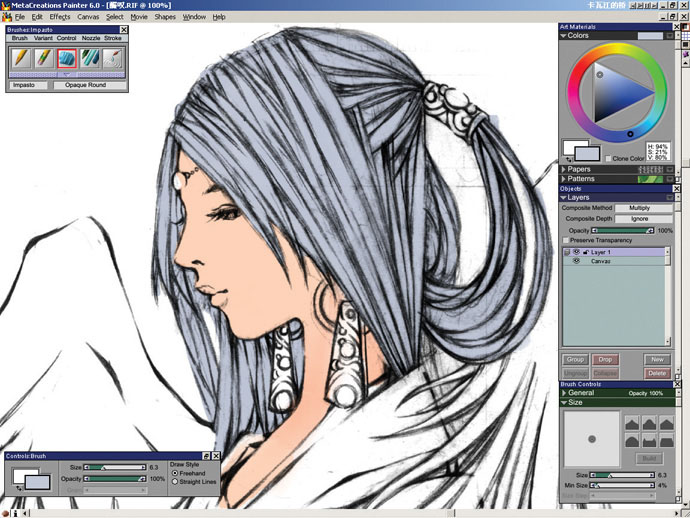This screenshot has height=518, width=690.
Task: Open the Opaque Round variant dropdown
Action: point(90,85)
